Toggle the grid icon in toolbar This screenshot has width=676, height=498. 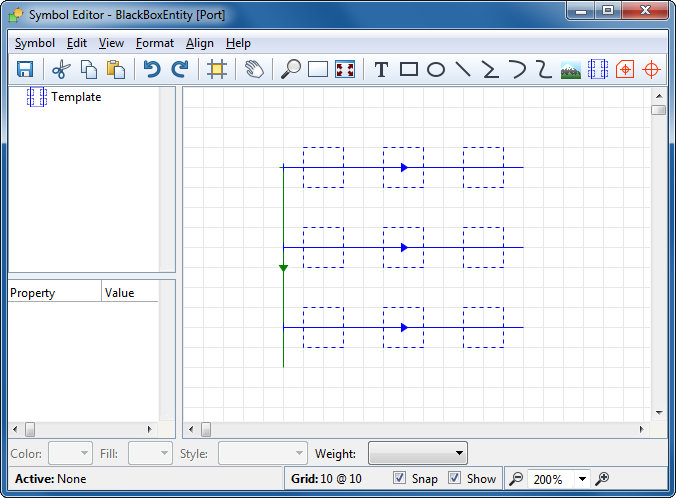(216, 69)
